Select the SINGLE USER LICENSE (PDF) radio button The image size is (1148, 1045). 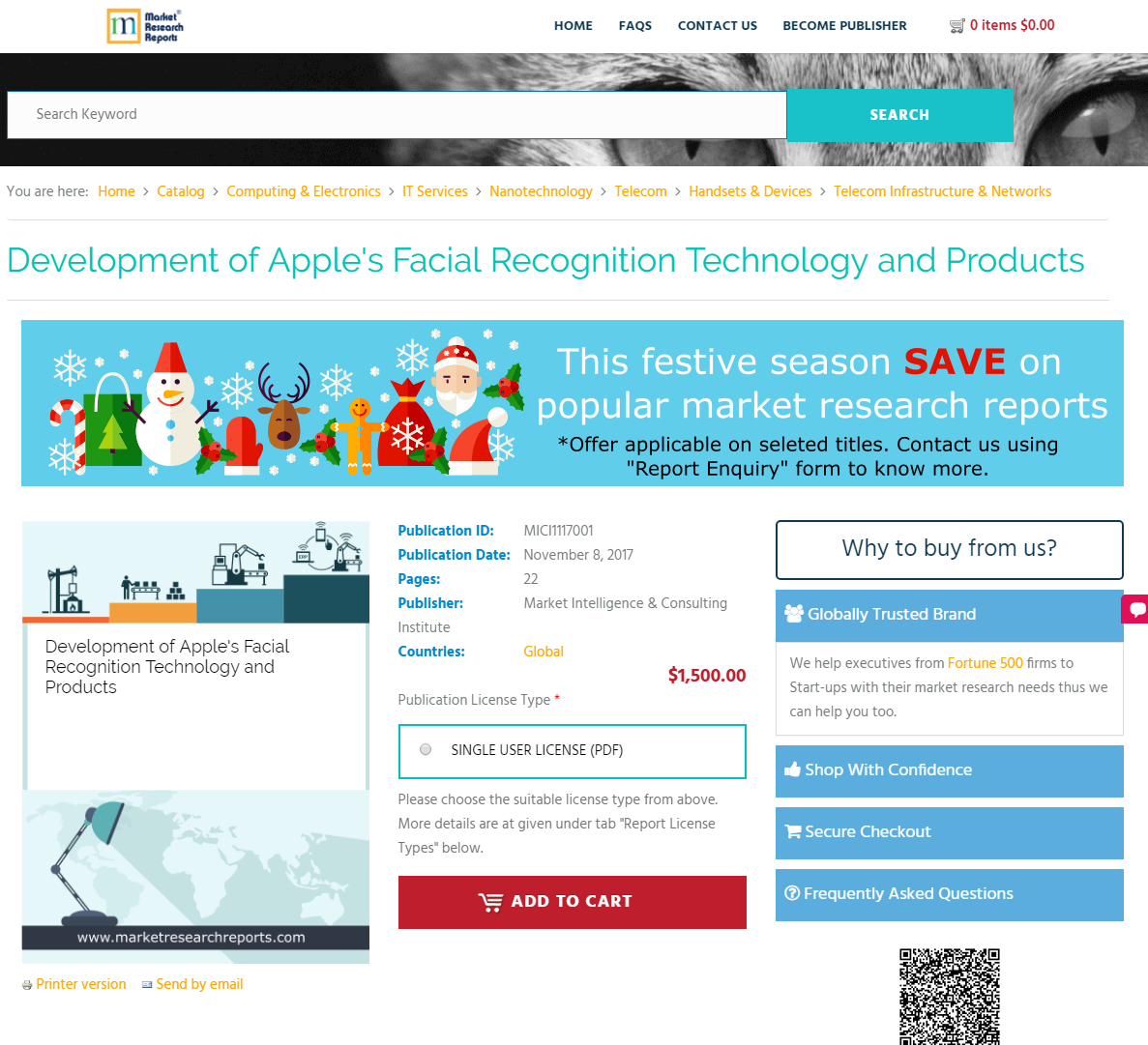pyautogui.click(x=425, y=749)
